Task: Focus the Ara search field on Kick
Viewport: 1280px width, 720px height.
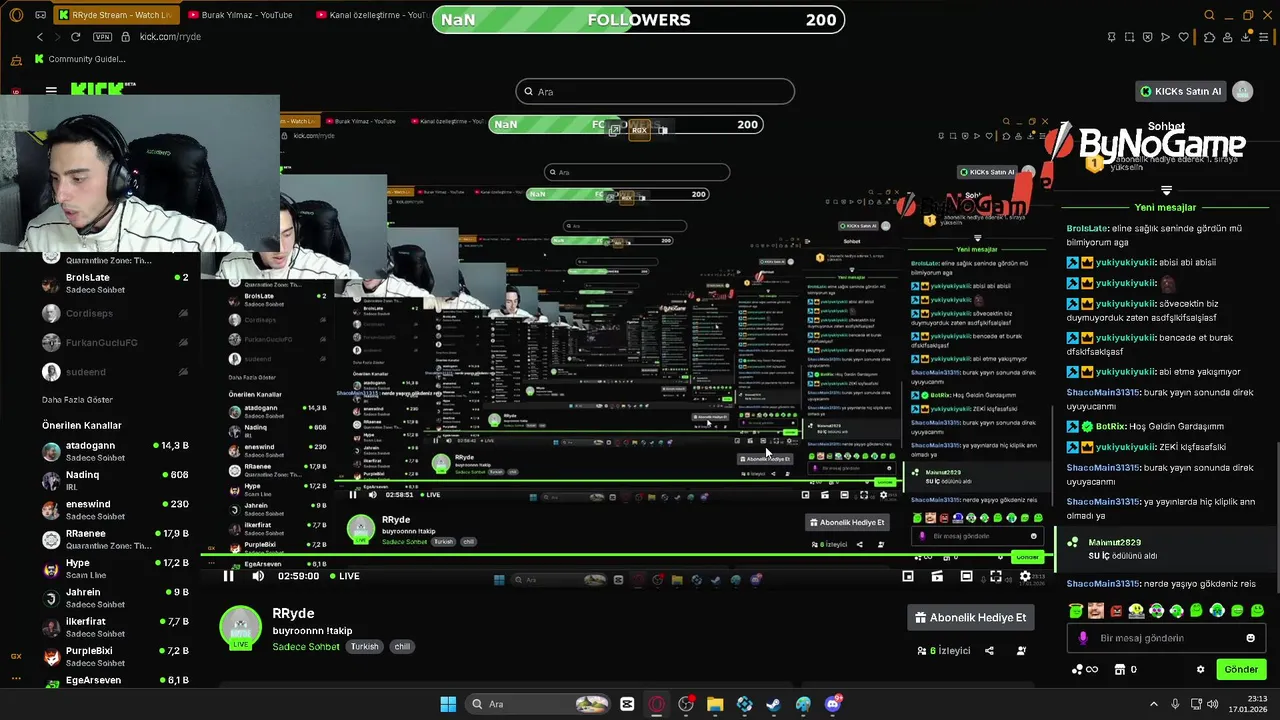Action: coord(655,92)
